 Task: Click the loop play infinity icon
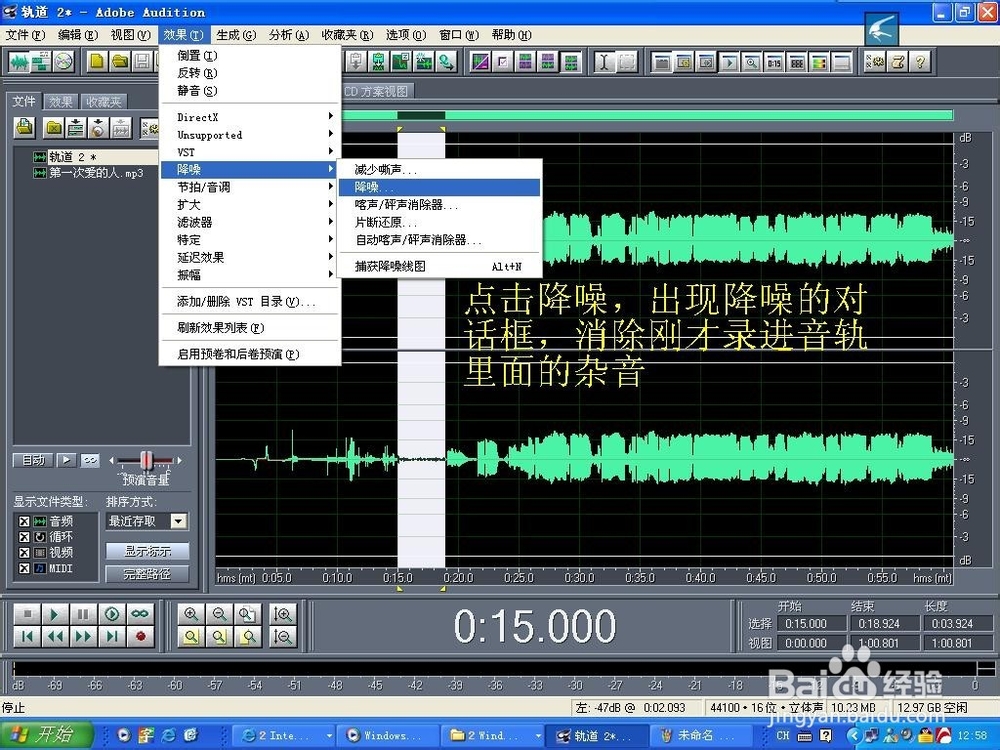click(139, 612)
